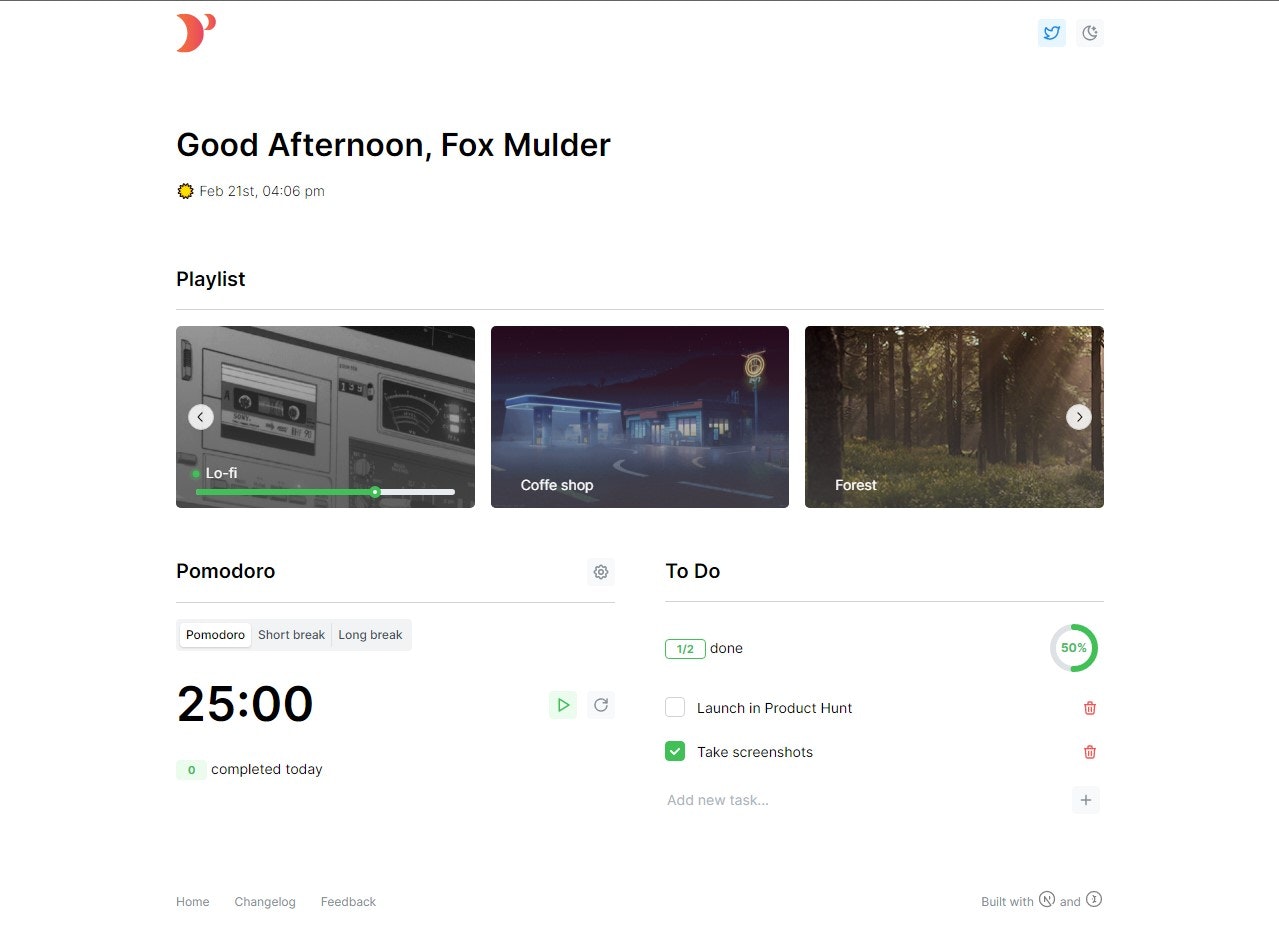Click the Feb 21st, 04:06 pm date

(262, 191)
